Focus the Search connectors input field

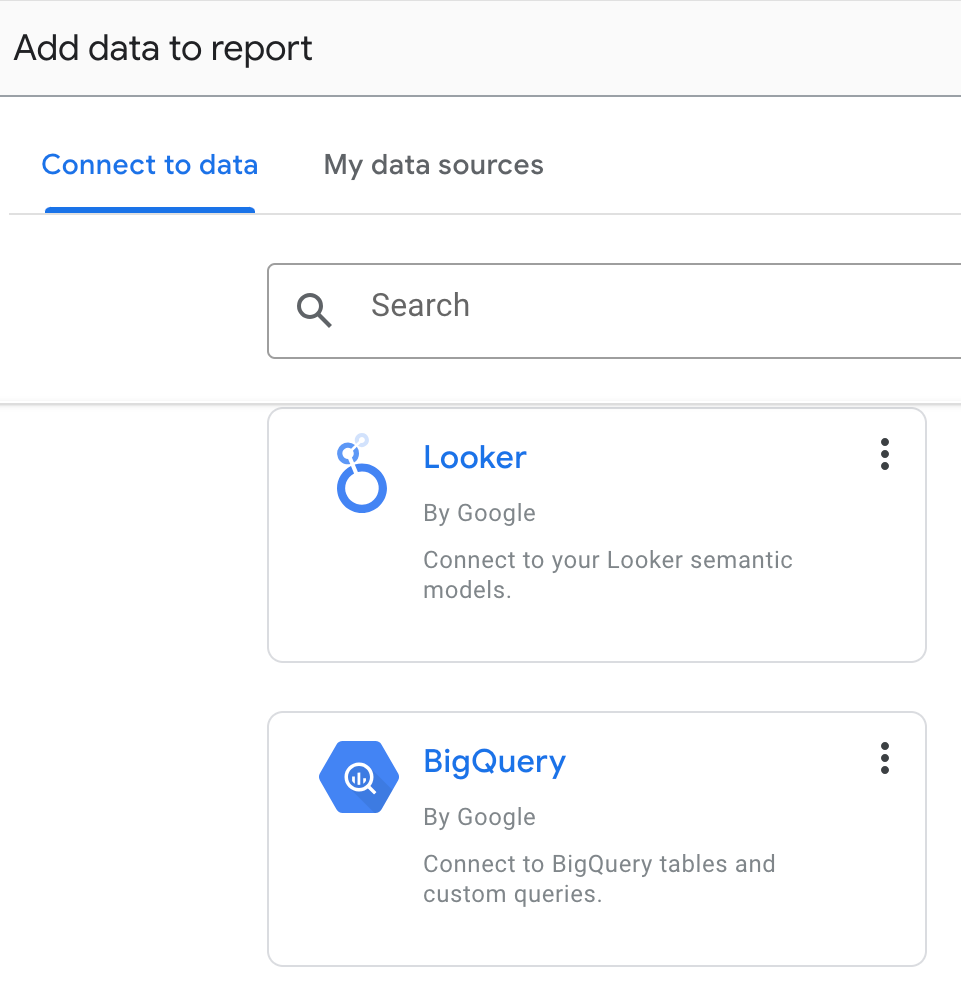point(614,311)
